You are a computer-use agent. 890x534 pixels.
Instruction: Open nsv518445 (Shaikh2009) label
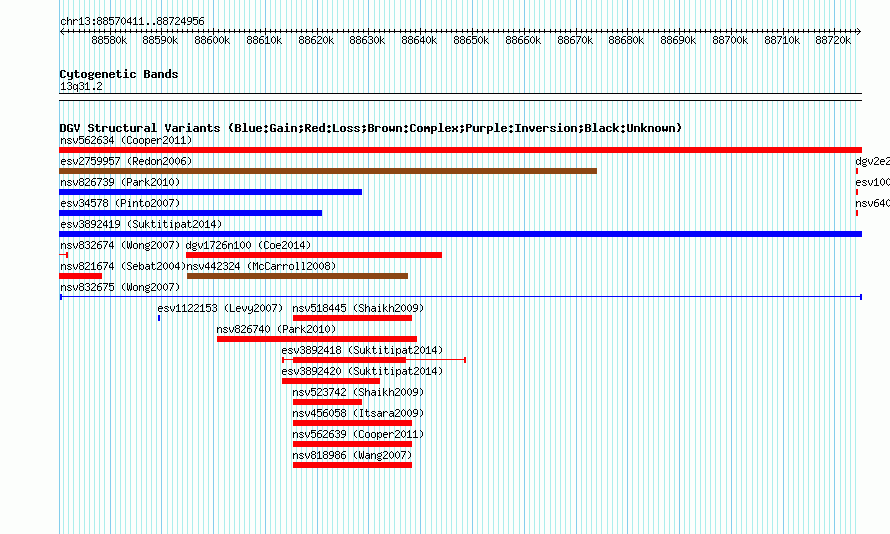[358, 308]
